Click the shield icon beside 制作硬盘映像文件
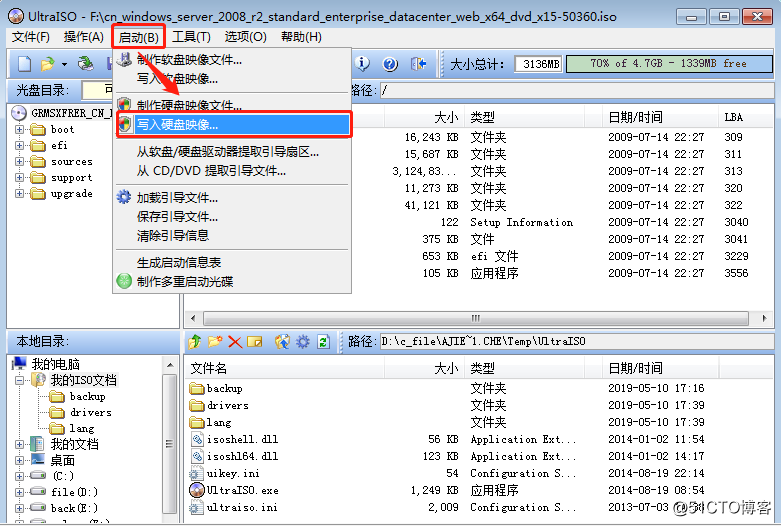781x526 pixels. coord(124,105)
